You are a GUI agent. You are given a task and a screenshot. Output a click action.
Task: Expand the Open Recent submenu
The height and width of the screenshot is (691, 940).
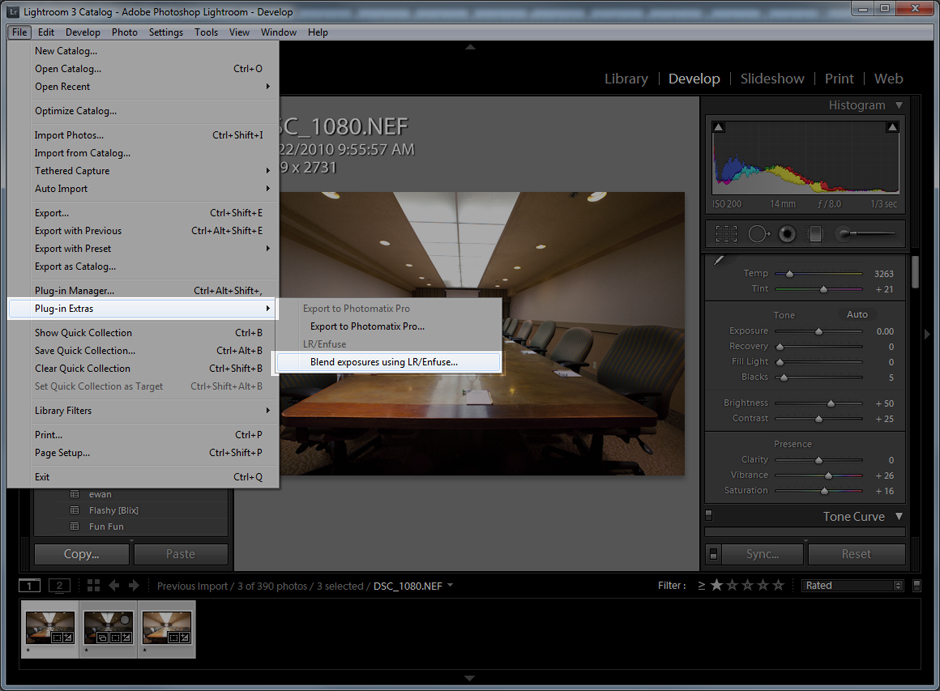[x=143, y=86]
